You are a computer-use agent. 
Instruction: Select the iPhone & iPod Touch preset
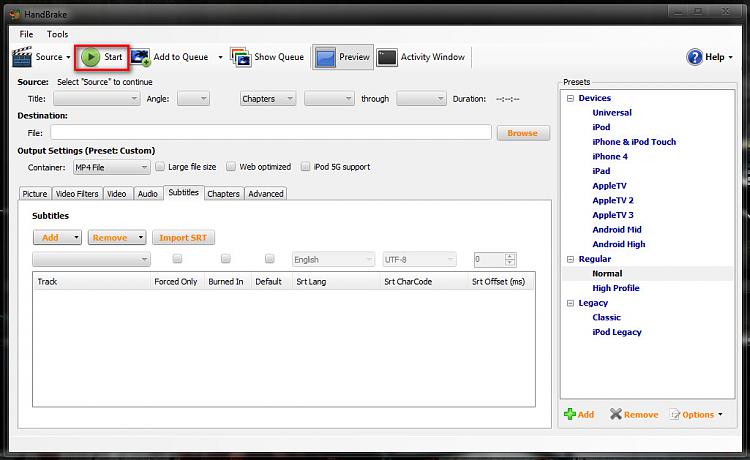(634, 142)
